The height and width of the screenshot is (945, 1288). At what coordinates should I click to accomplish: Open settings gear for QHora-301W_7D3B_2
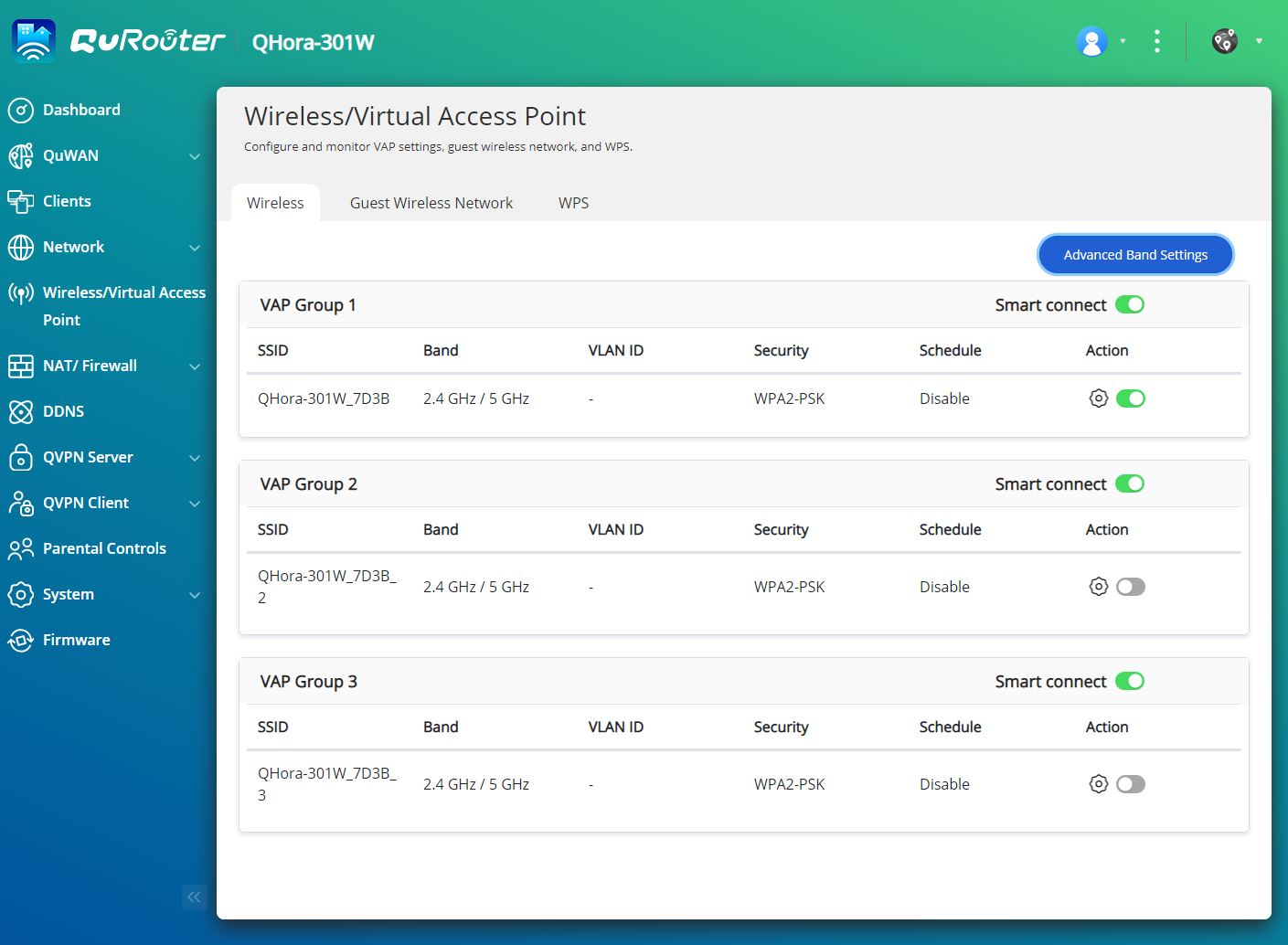1099,587
